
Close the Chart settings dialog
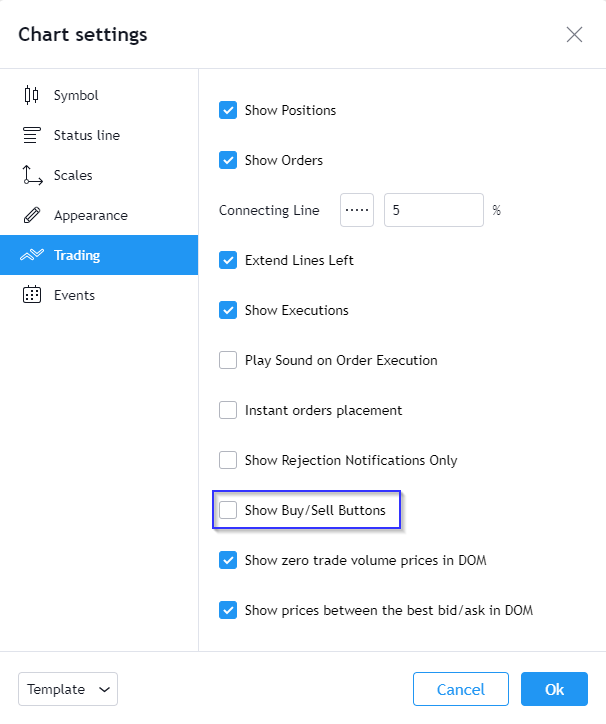[574, 34]
